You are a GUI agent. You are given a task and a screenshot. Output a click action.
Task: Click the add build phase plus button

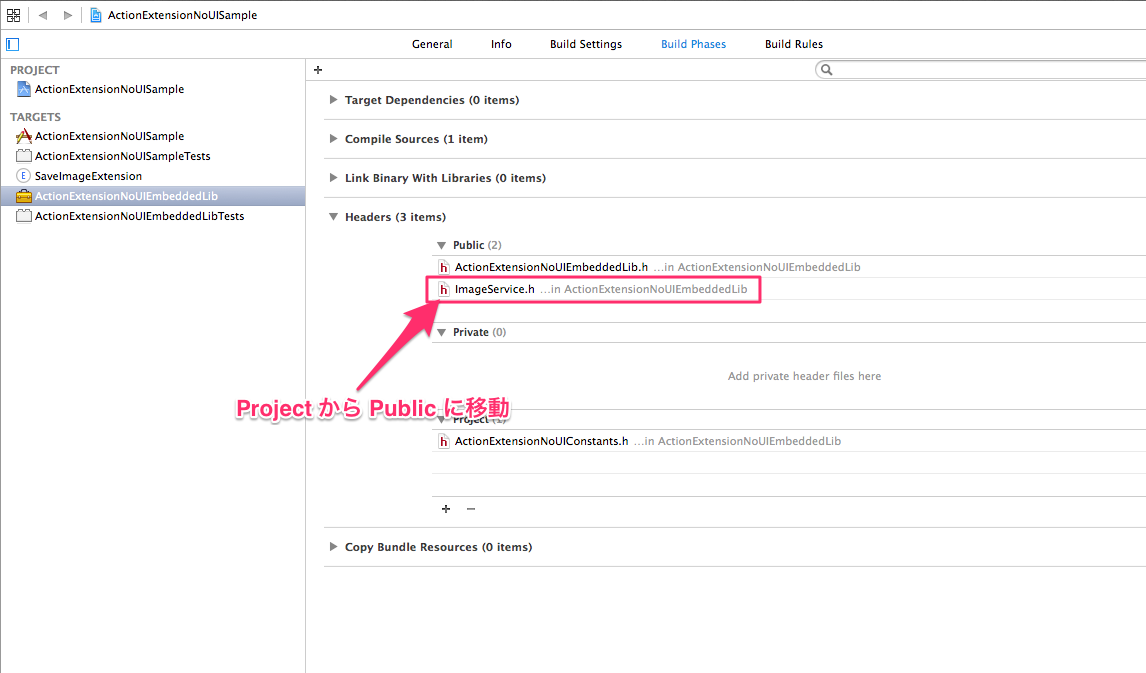pyautogui.click(x=317, y=69)
